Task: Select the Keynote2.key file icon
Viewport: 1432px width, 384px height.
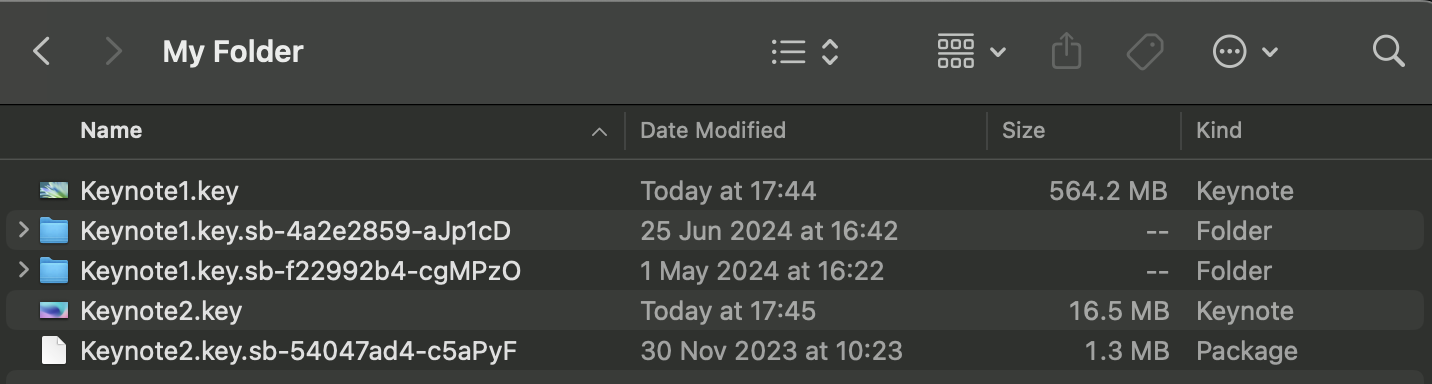Action: click(54, 311)
